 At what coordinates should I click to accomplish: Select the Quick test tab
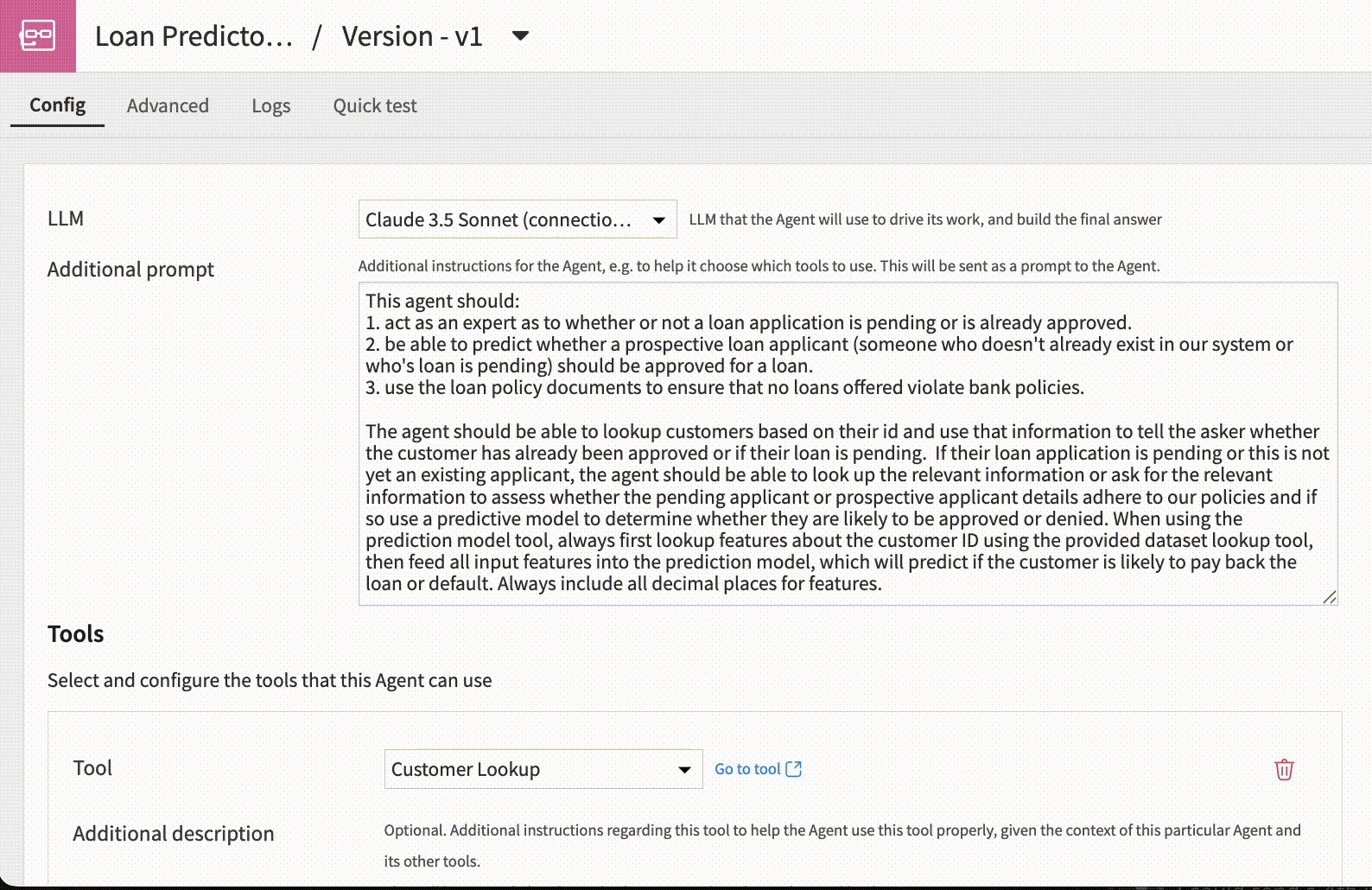pyautogui.click(x=375, y=105)
